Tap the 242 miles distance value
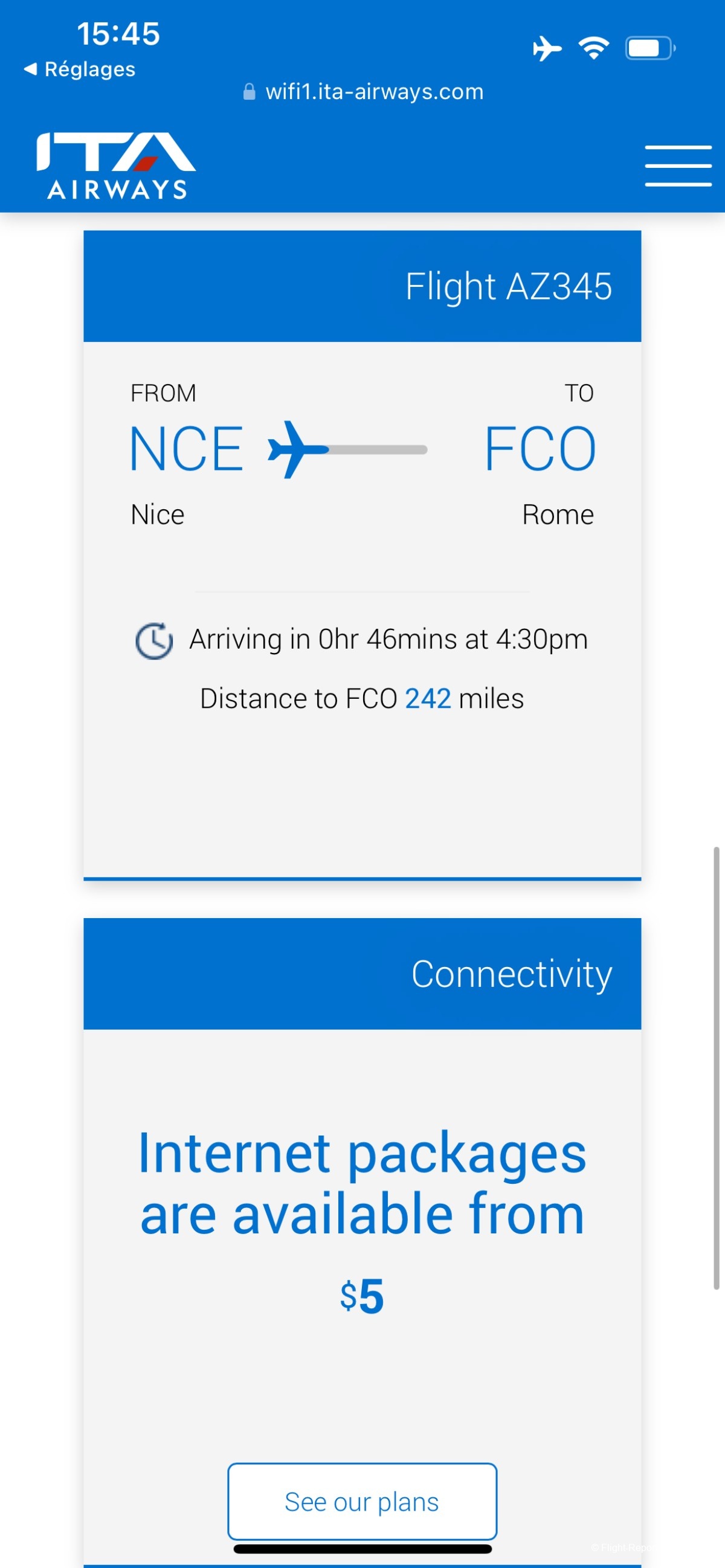Screen dimensions: 725x1568 [x=428, y=699]
